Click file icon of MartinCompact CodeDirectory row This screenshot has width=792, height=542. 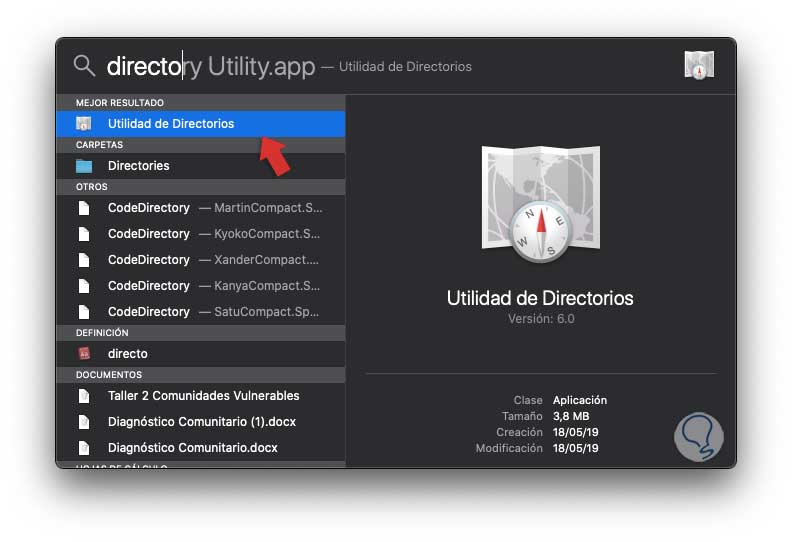tap(84, 208)
